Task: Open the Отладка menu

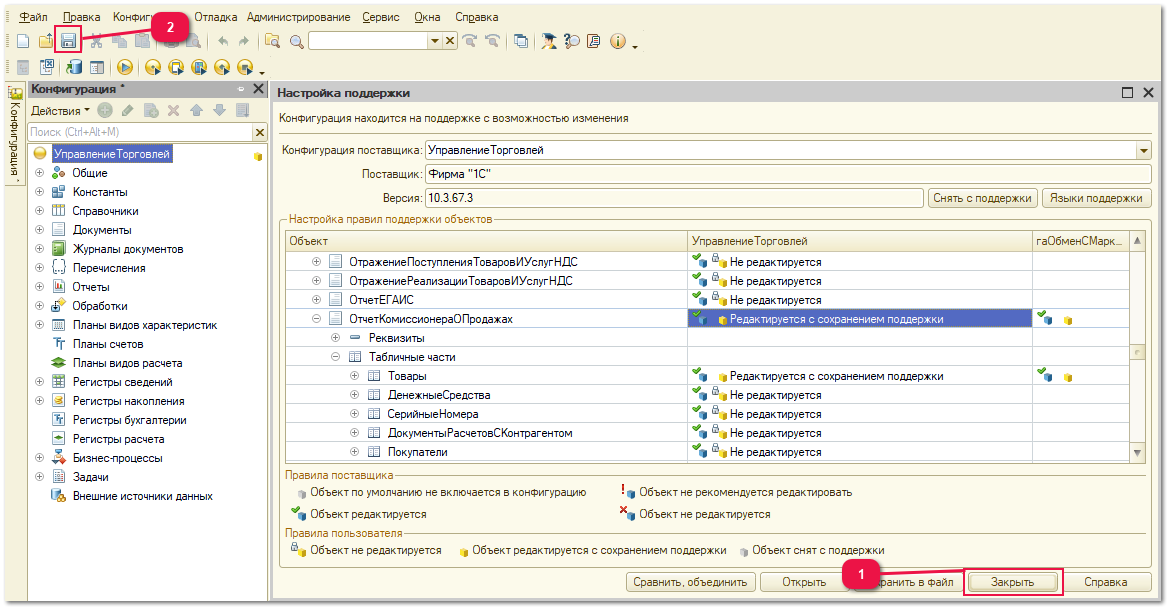Action: (x=216, y=16)
